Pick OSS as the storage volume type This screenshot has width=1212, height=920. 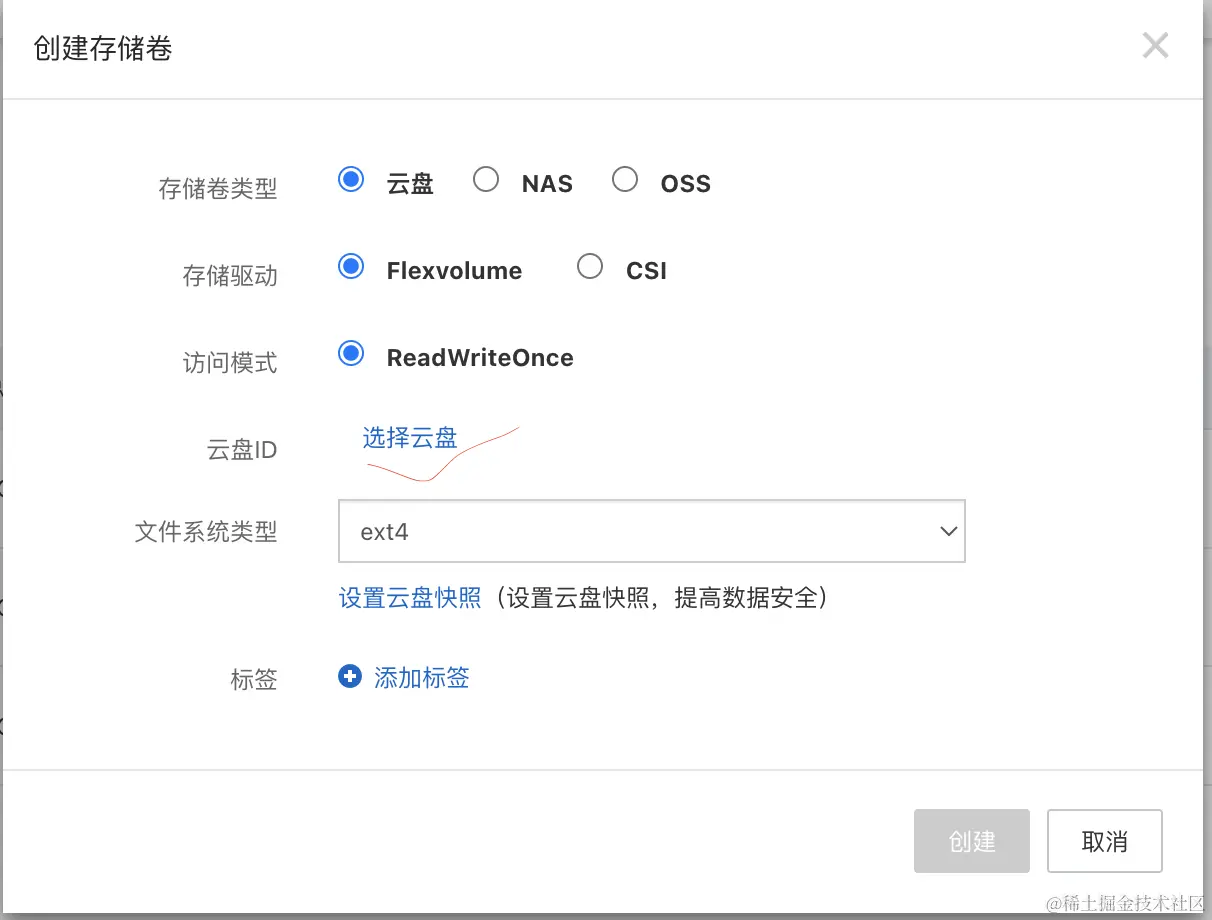click(x=625, y=180)
